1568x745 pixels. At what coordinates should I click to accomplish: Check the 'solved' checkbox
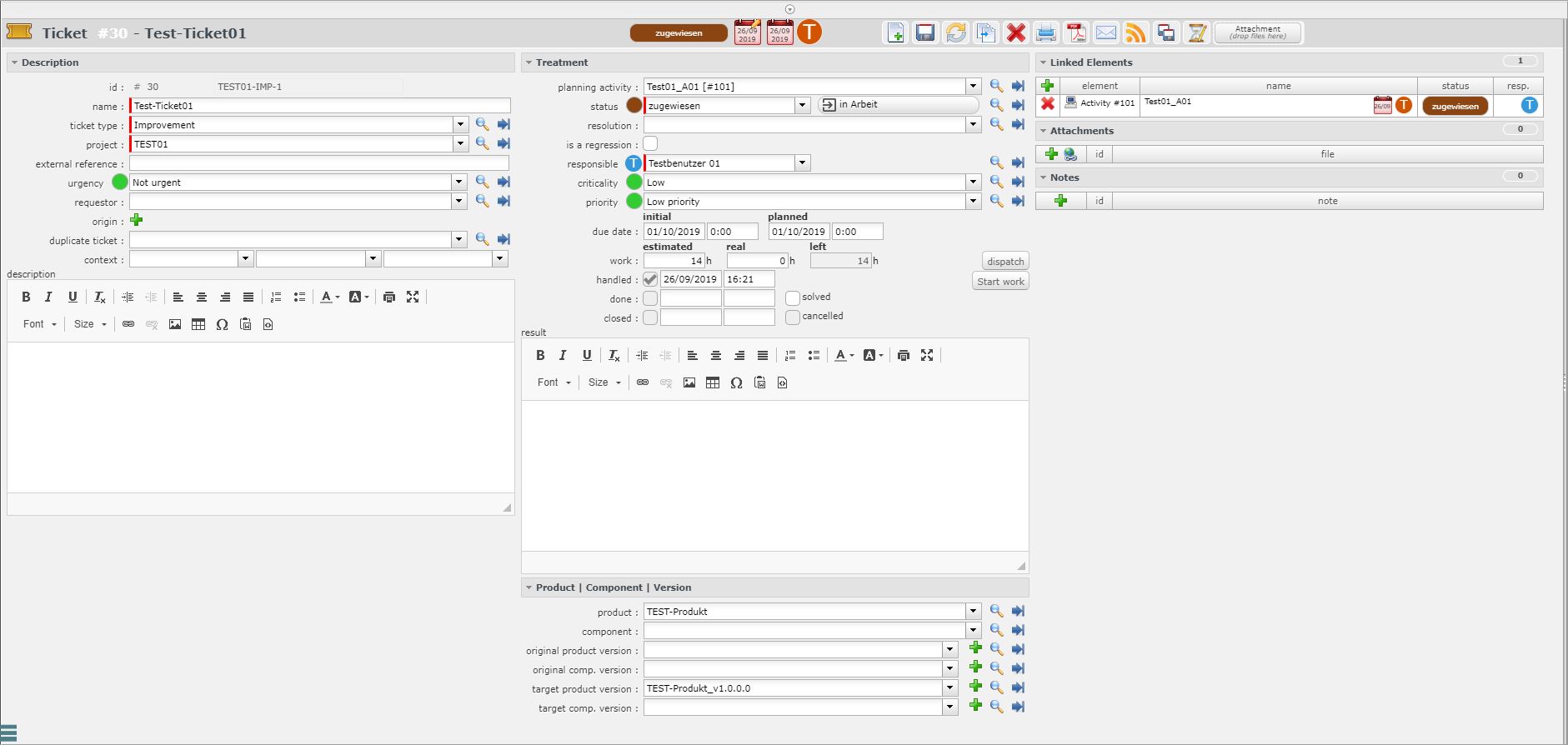[792, 297]
